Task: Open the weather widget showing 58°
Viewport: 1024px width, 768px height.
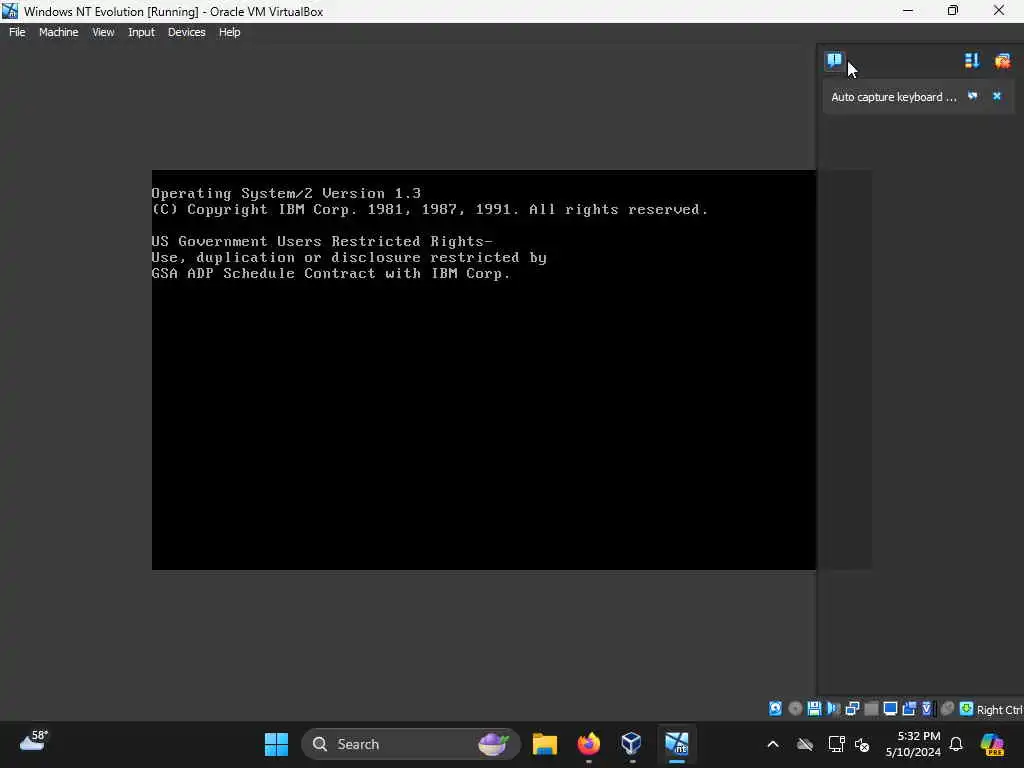Action: point(33,742)
